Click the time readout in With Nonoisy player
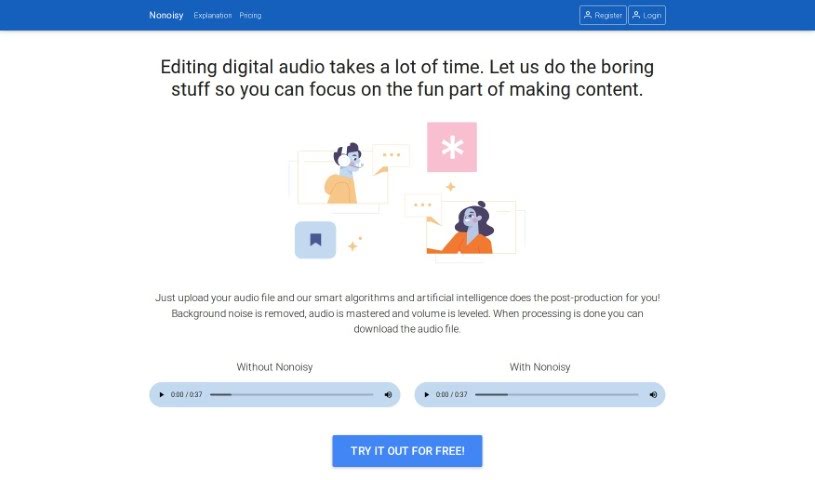 click(452, 395)
